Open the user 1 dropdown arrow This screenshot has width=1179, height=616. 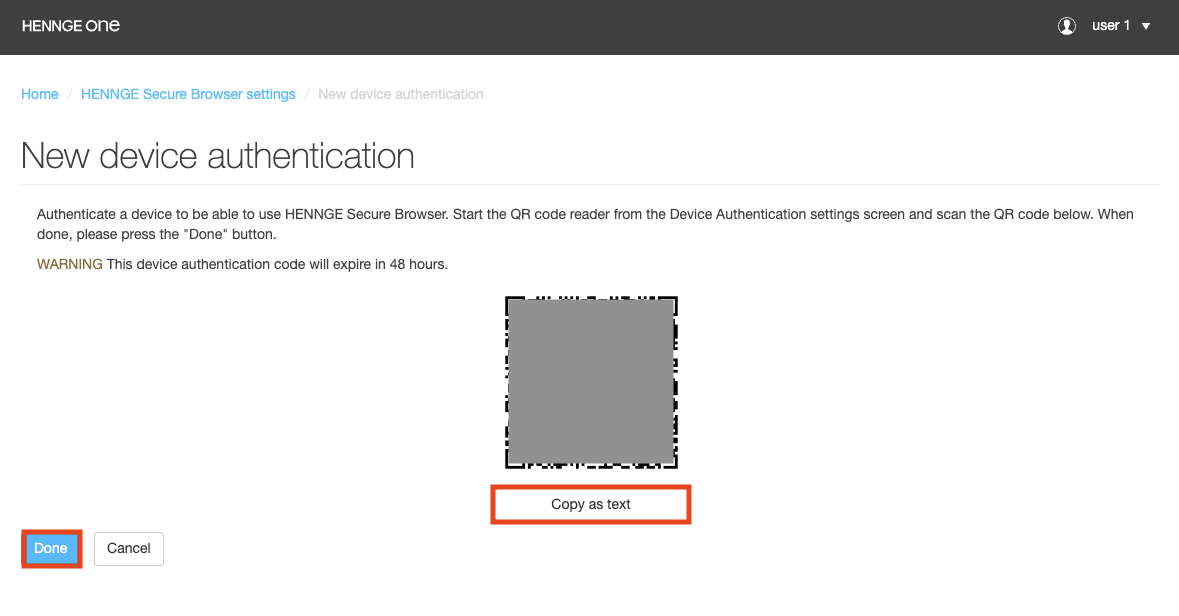[1146, 26]
